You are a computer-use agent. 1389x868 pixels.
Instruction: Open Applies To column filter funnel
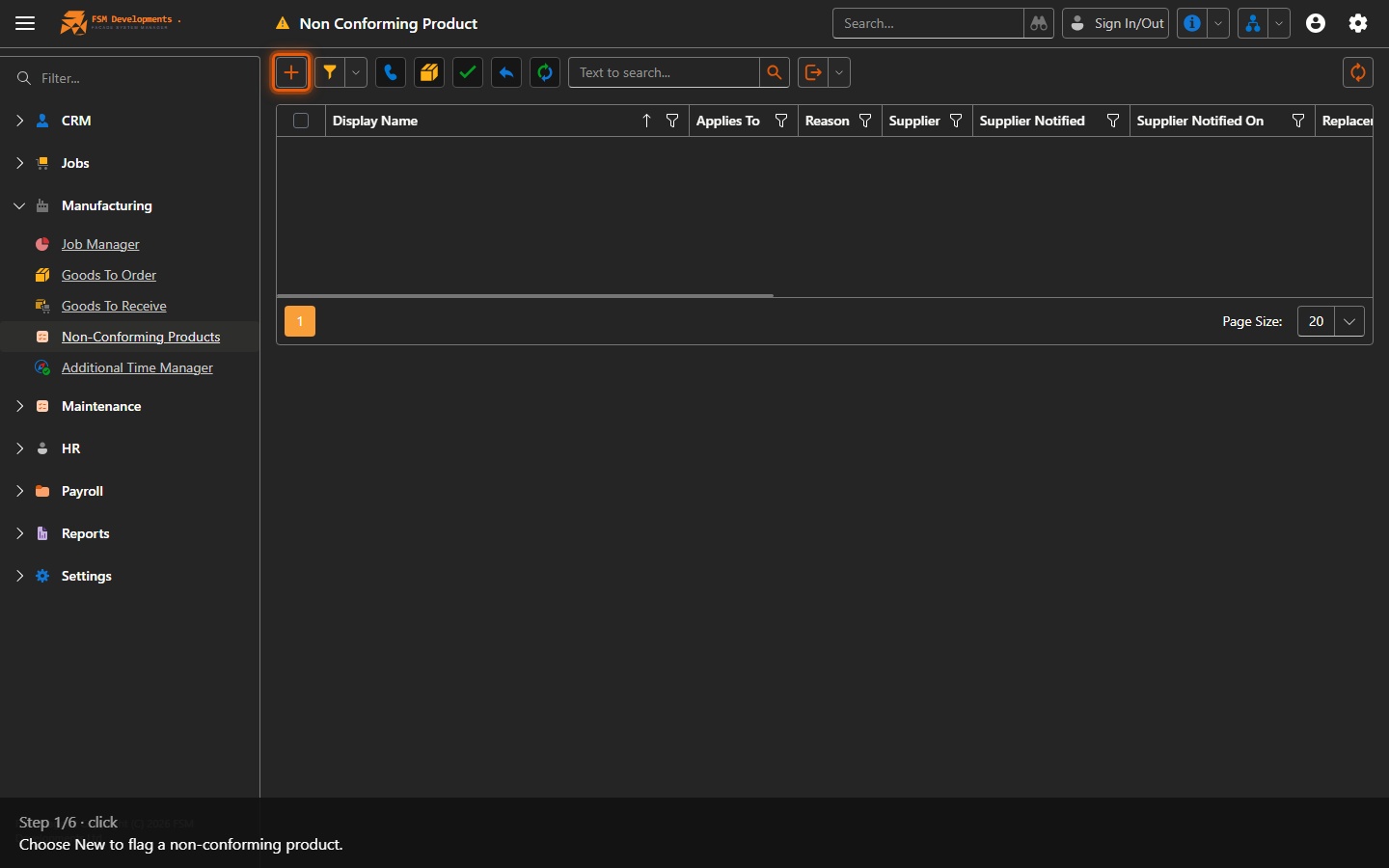[781, 121]
